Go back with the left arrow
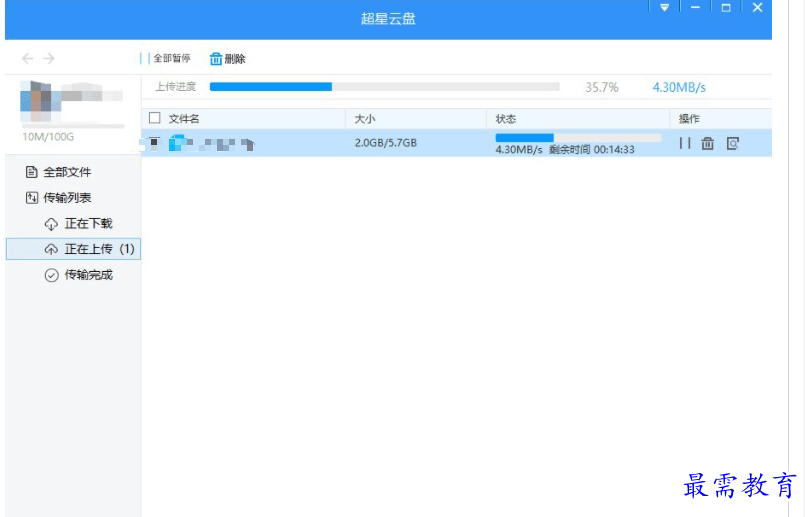Viewport: 805px width, 517px height. tap(28, 59)
